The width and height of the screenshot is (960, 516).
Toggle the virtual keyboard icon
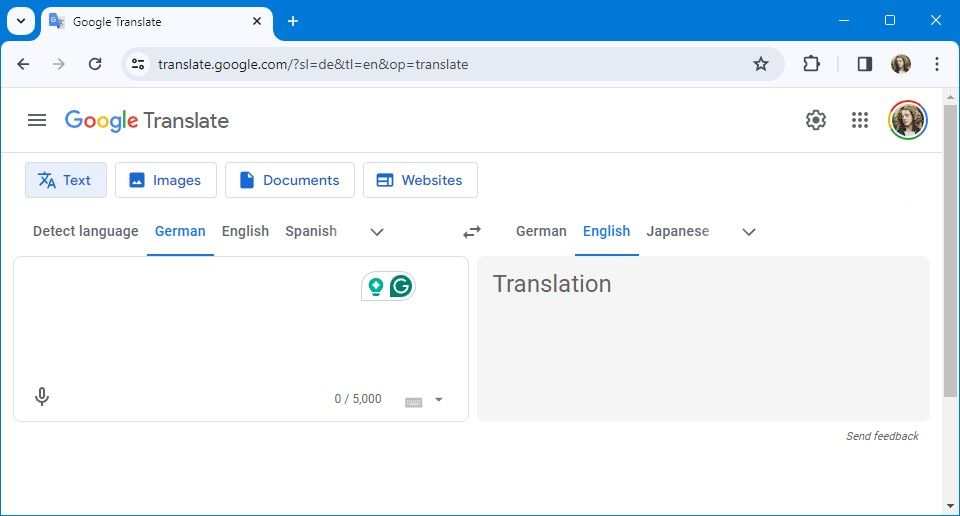coord(413,402)
